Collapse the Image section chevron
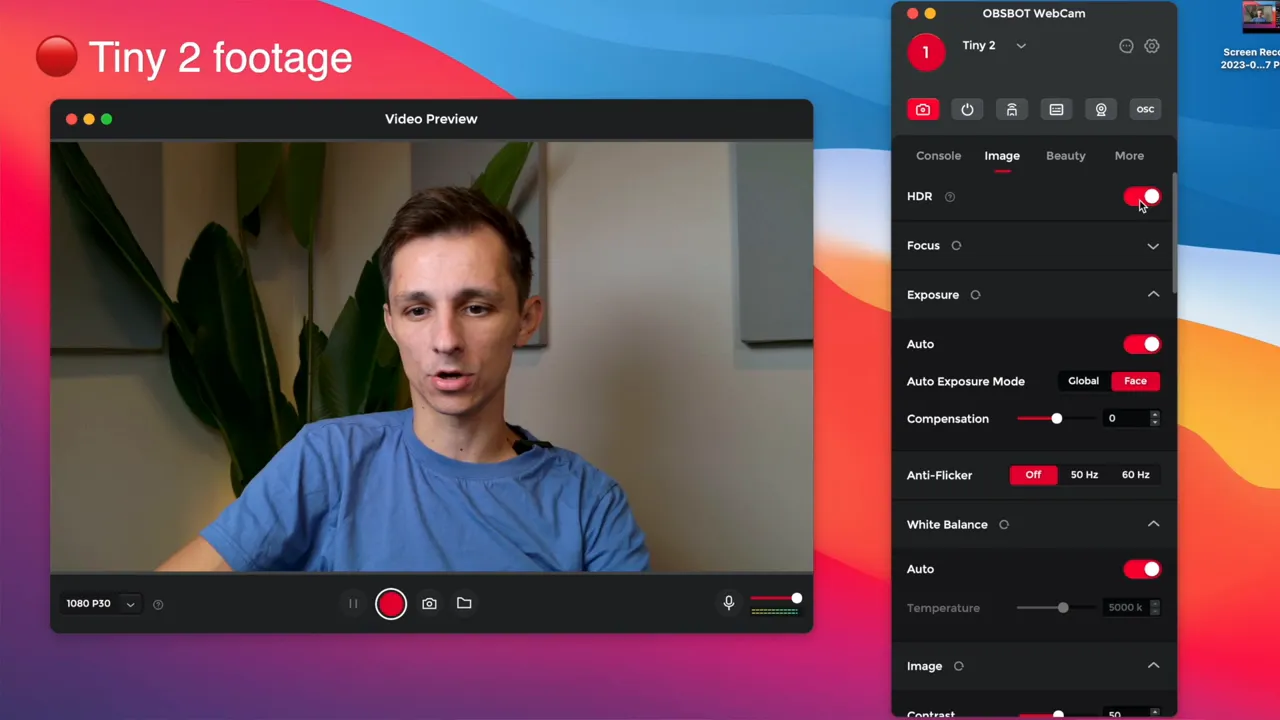The width and height of the screenshot is (1280, 720). click(x=1153, y=665)
